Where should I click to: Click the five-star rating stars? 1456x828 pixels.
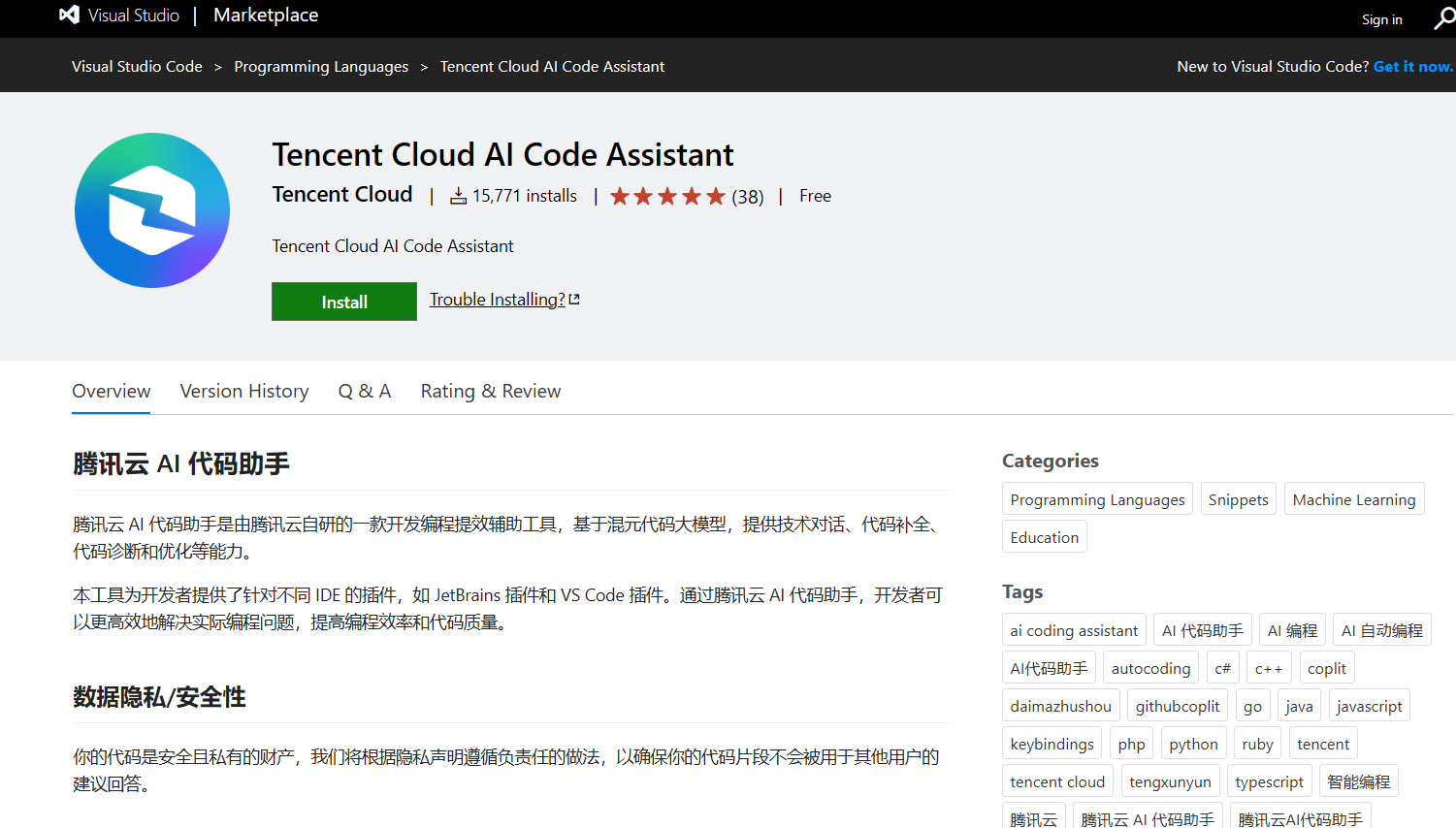pos(667,197)
